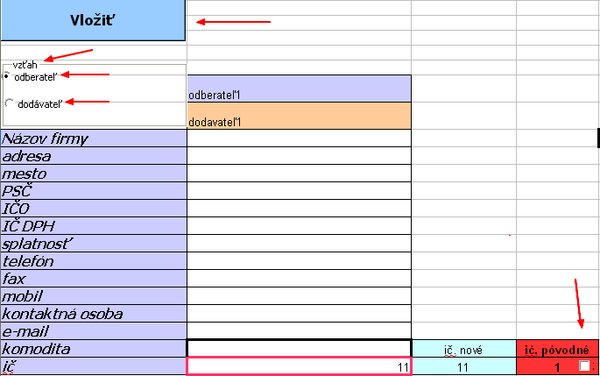Click the mobil input cell

pyautogui.click(x=299, y=296)
